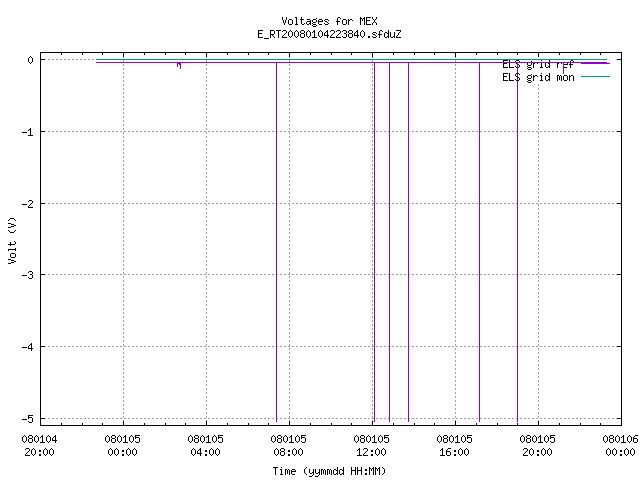Screen dimensions: 640x480
Task: Pick the purple line sample beside "ELS grid ref"
Action: tap(595, 64)
